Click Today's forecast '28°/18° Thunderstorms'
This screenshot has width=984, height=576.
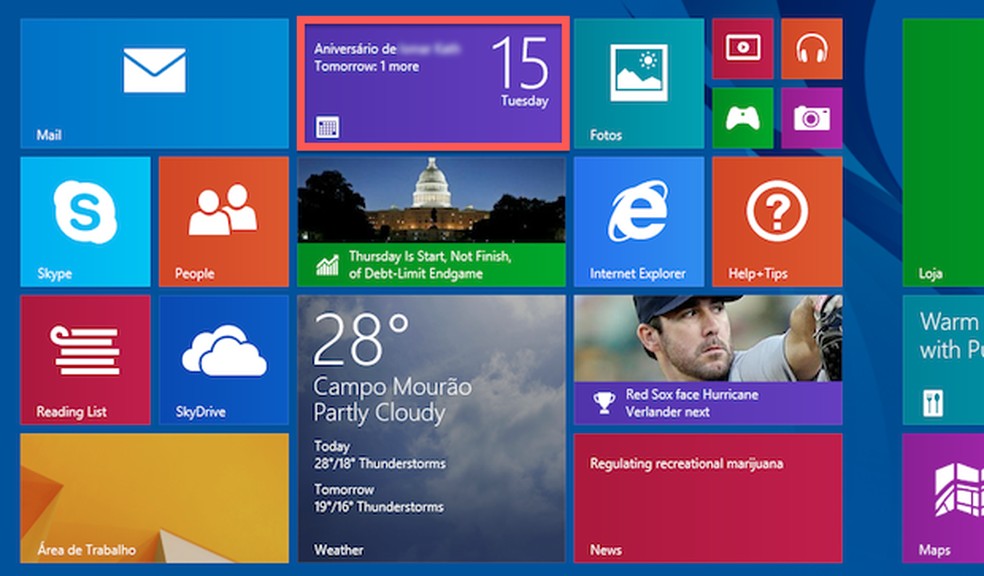pyautogui.click(x=380, y=464)
